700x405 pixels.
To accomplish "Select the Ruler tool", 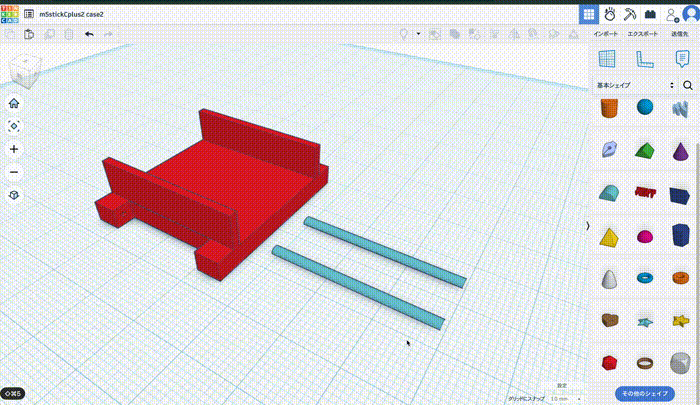I will (643, 58).
